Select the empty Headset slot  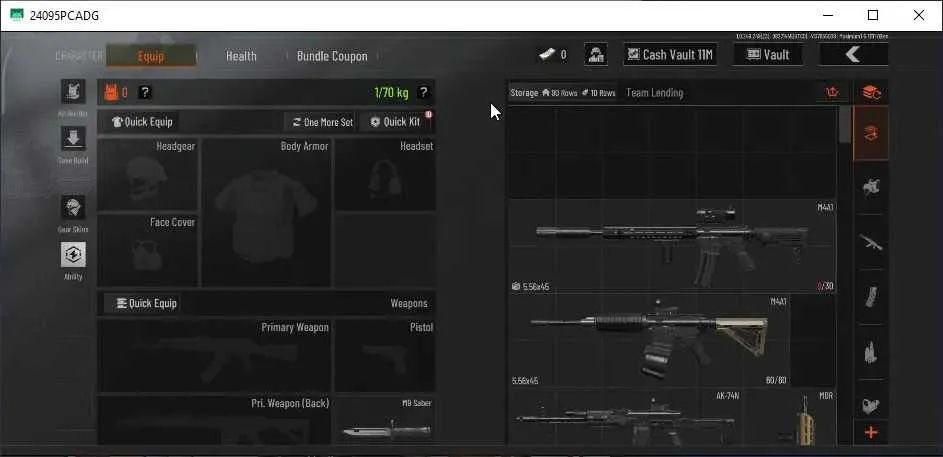pyautogui.click(x=385, y=175)
